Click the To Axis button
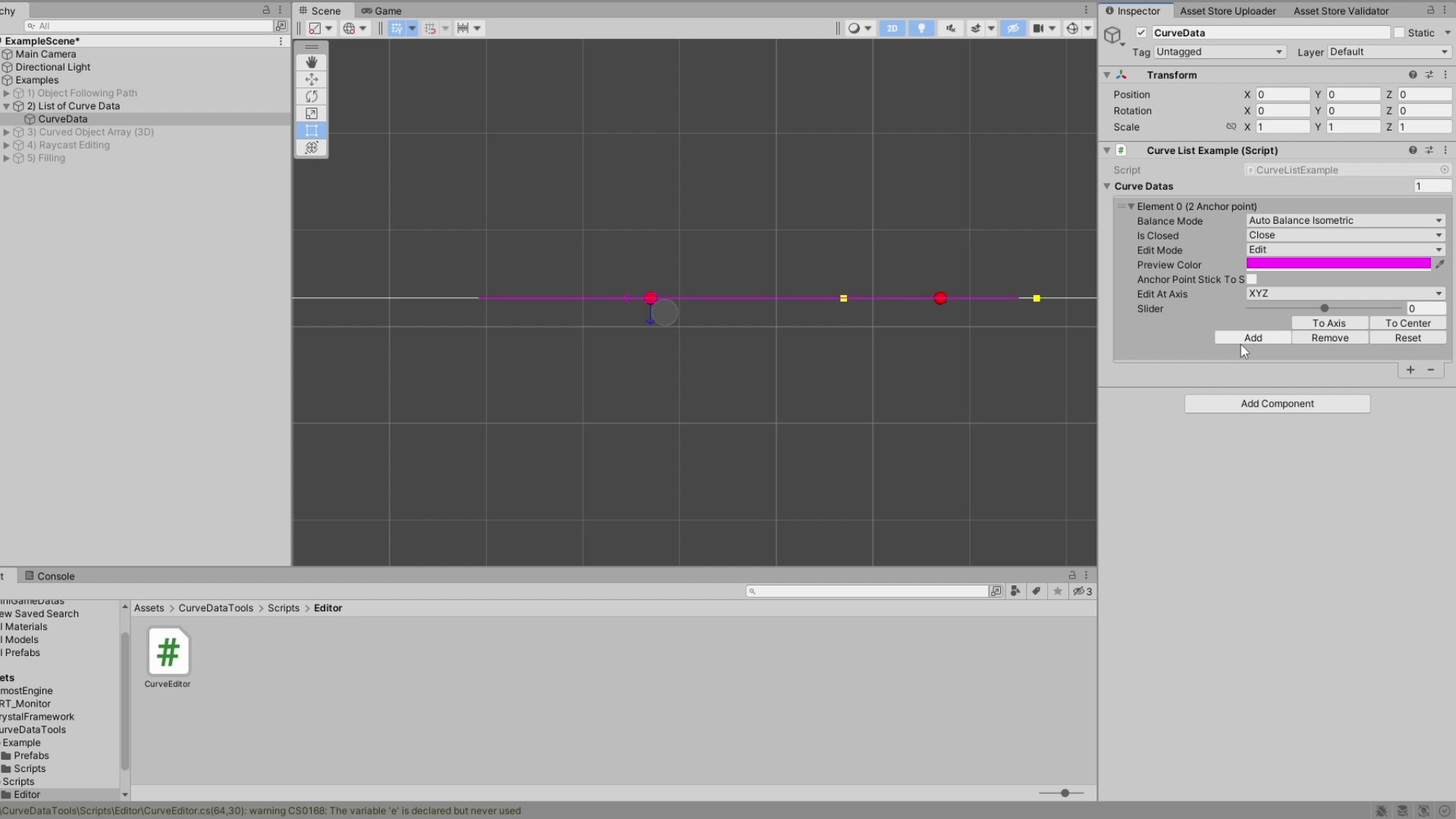This screenshot has height=819, width=1456. 1329,323
